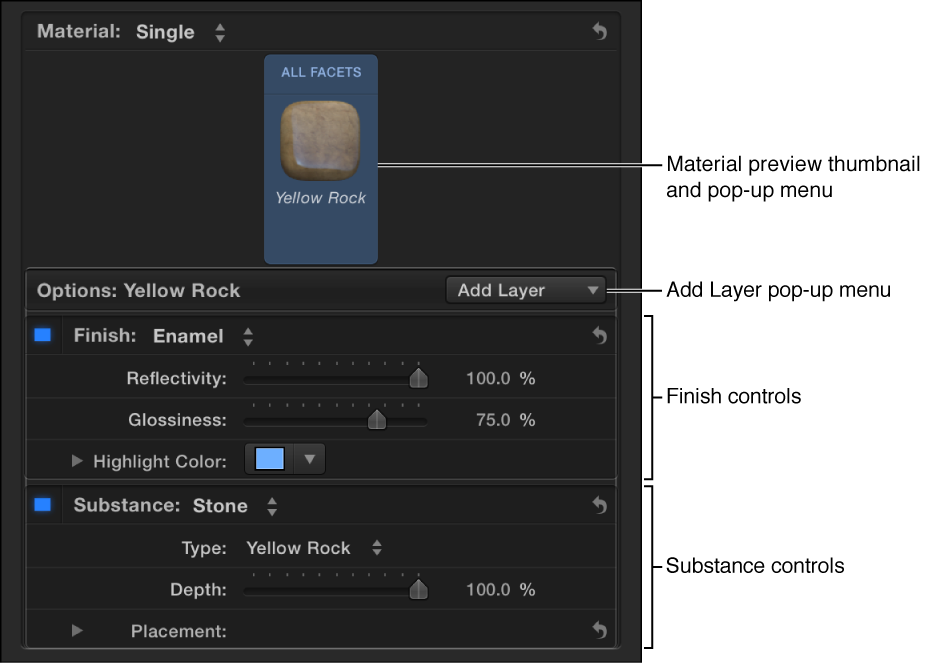This screenshot has width=950, height=664.
Task: Open the Material Single pop-up menu
Action: tap(181, 32)
